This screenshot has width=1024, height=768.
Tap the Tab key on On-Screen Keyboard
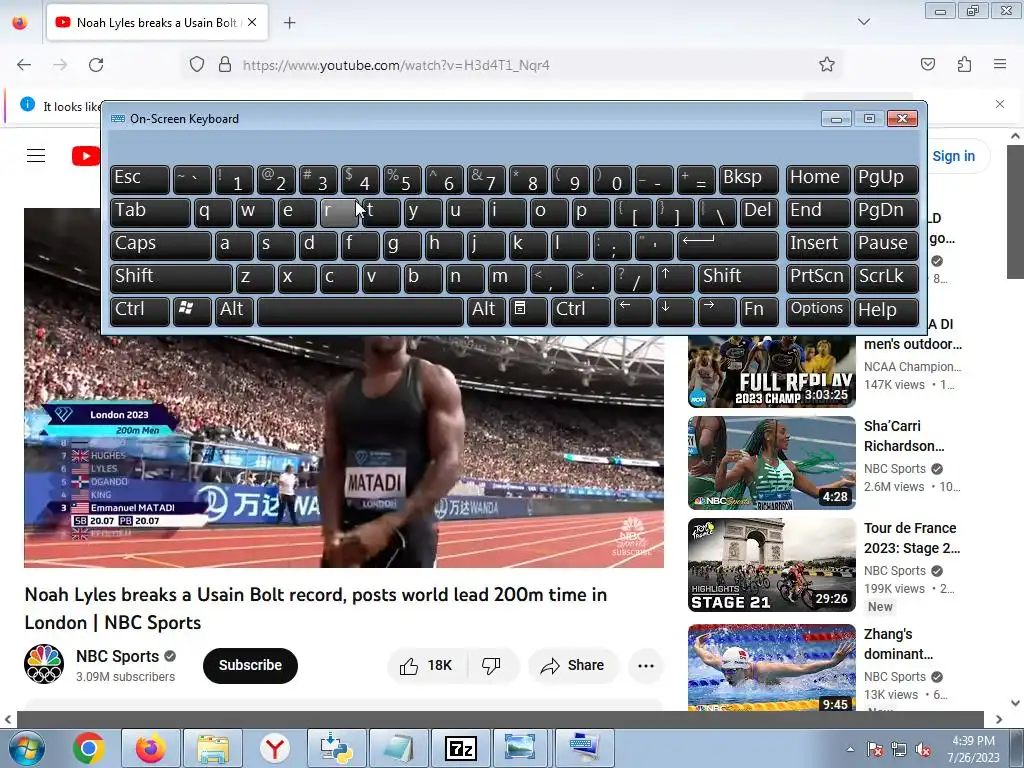[x=150, y=212]
